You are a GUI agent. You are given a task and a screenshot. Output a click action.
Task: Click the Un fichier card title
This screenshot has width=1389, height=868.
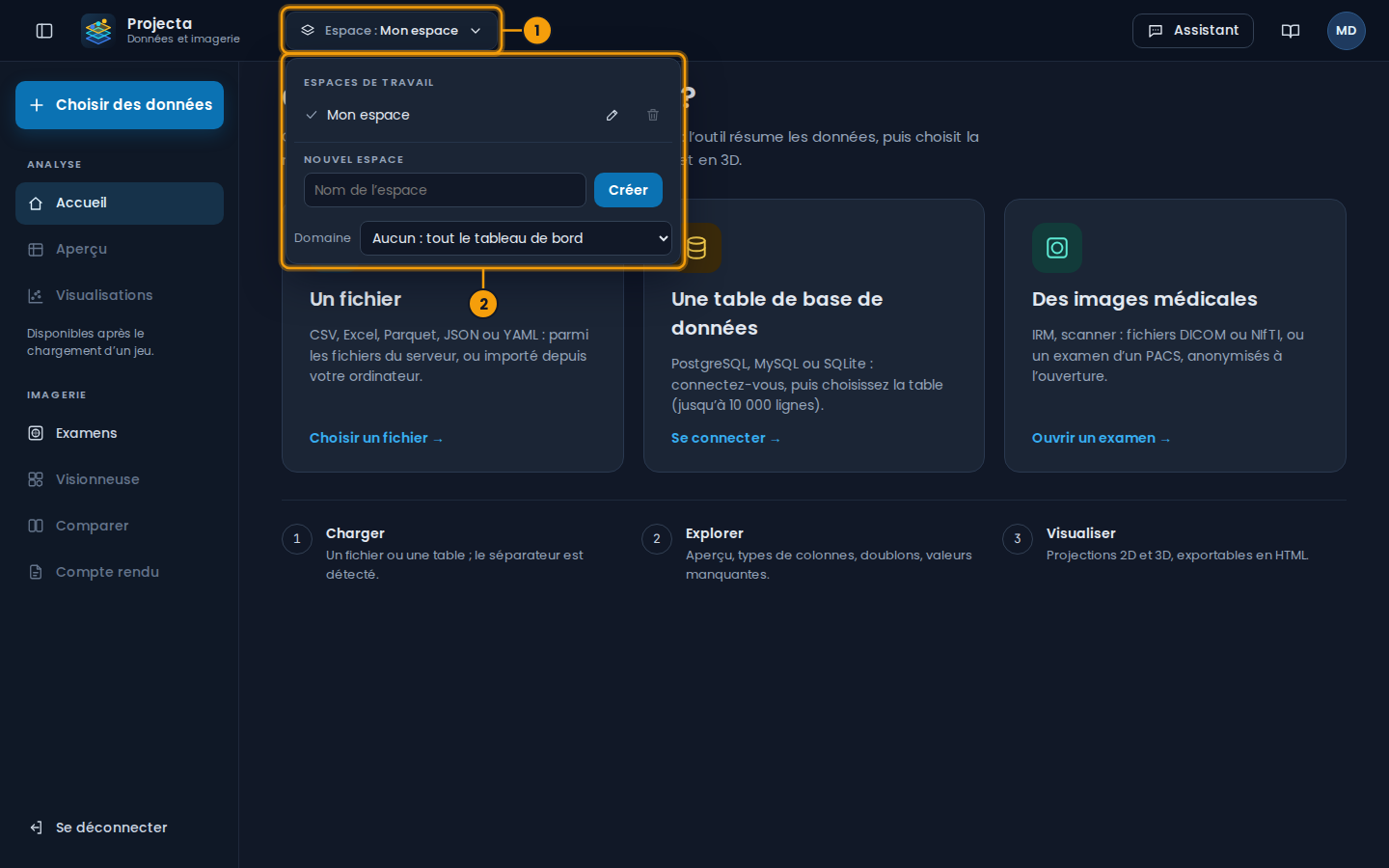pos(355,299)
